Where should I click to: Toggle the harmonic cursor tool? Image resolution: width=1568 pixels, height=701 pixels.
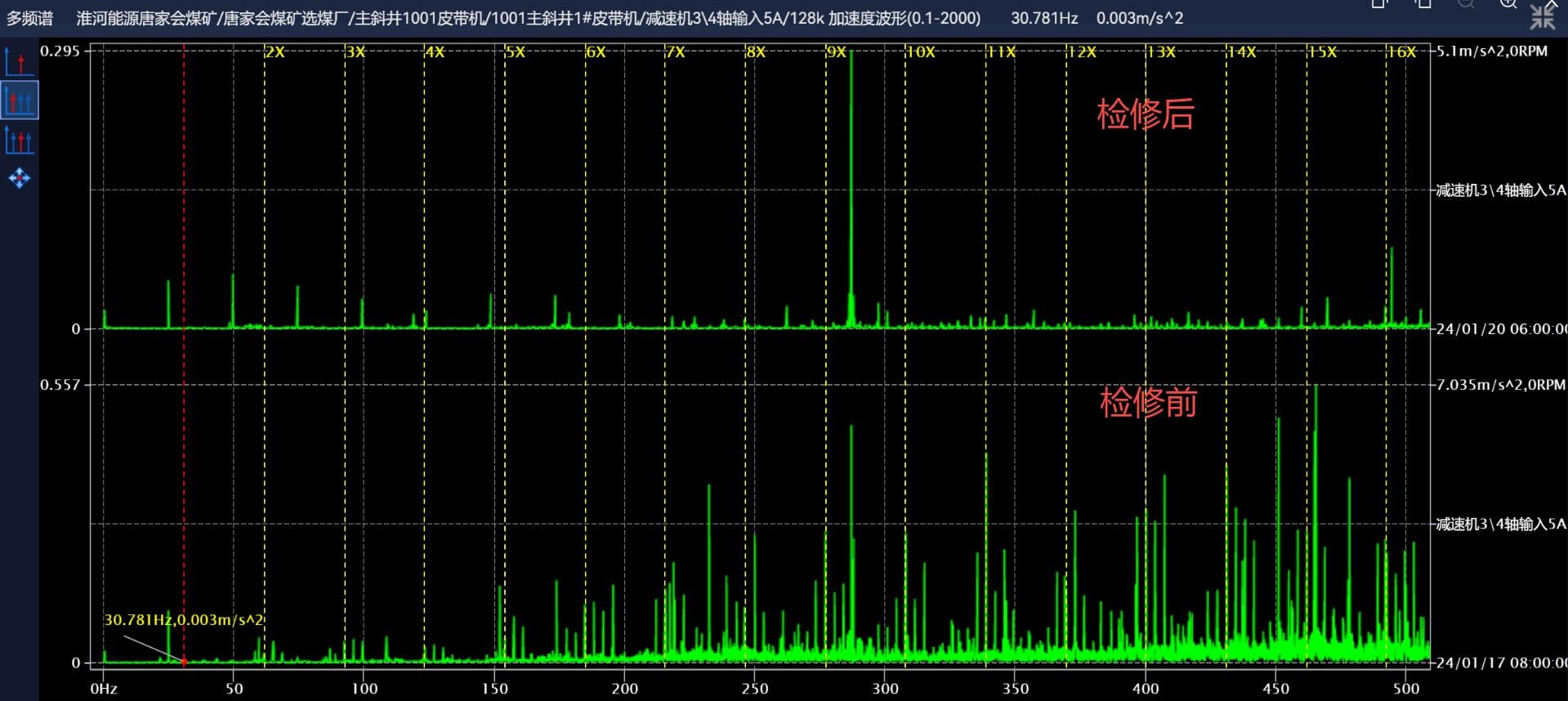pos(19,101)
